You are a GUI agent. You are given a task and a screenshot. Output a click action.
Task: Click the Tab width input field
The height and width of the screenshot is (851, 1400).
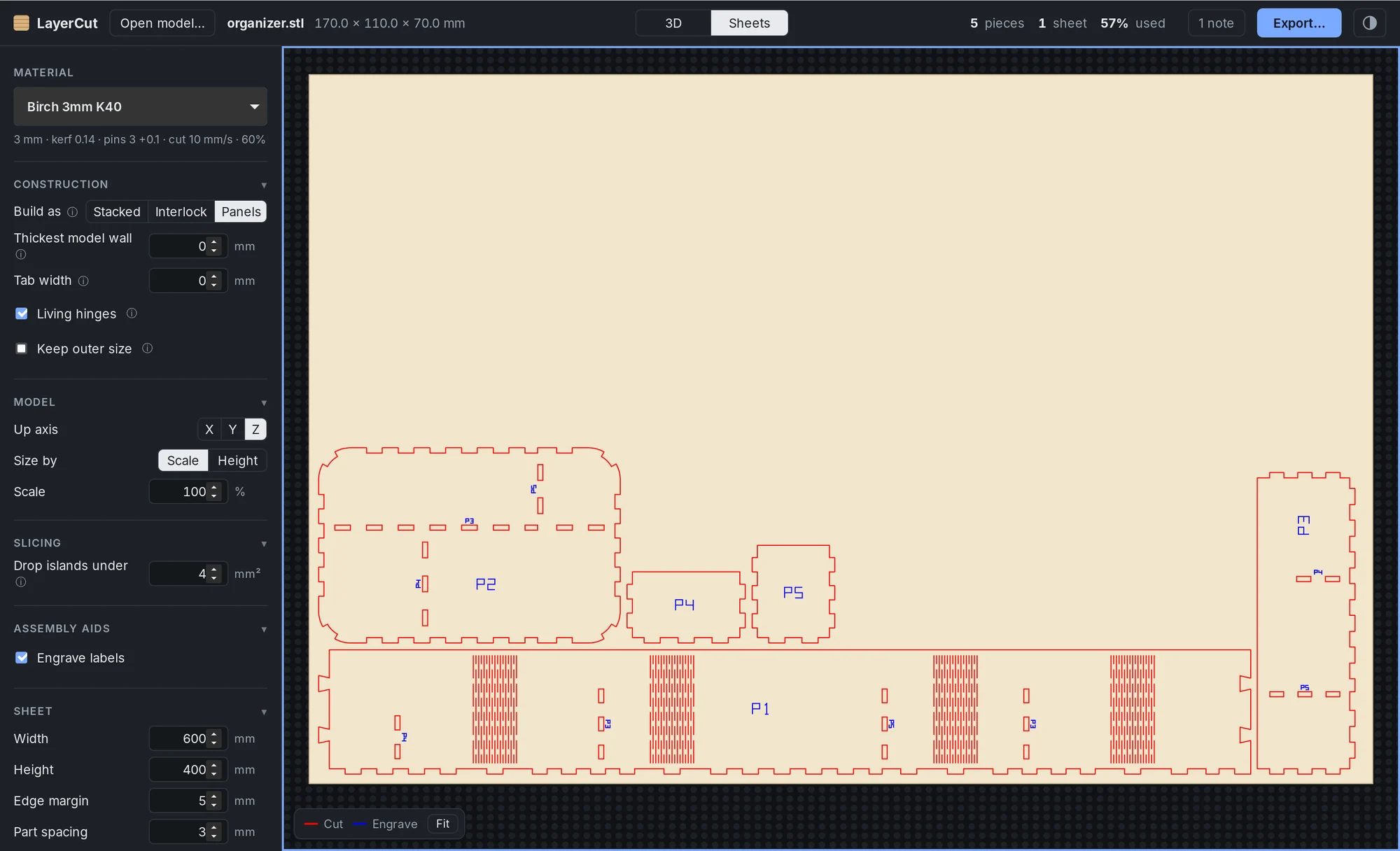(x=188, y=281)
